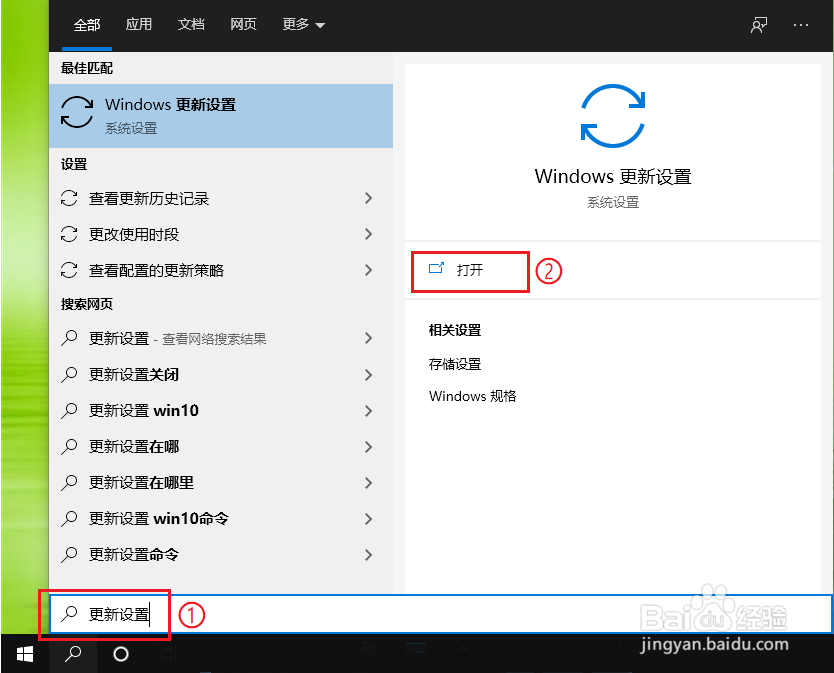Click 打开 to open Windows update settings
The image size is (834, 673).
(x=470, y=271)
